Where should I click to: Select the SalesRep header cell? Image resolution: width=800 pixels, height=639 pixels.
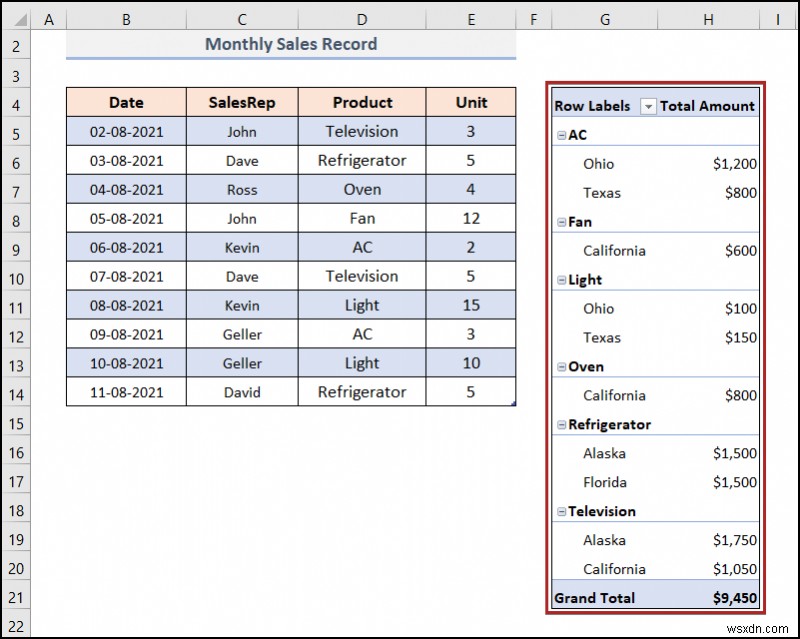tap(242, 102)
